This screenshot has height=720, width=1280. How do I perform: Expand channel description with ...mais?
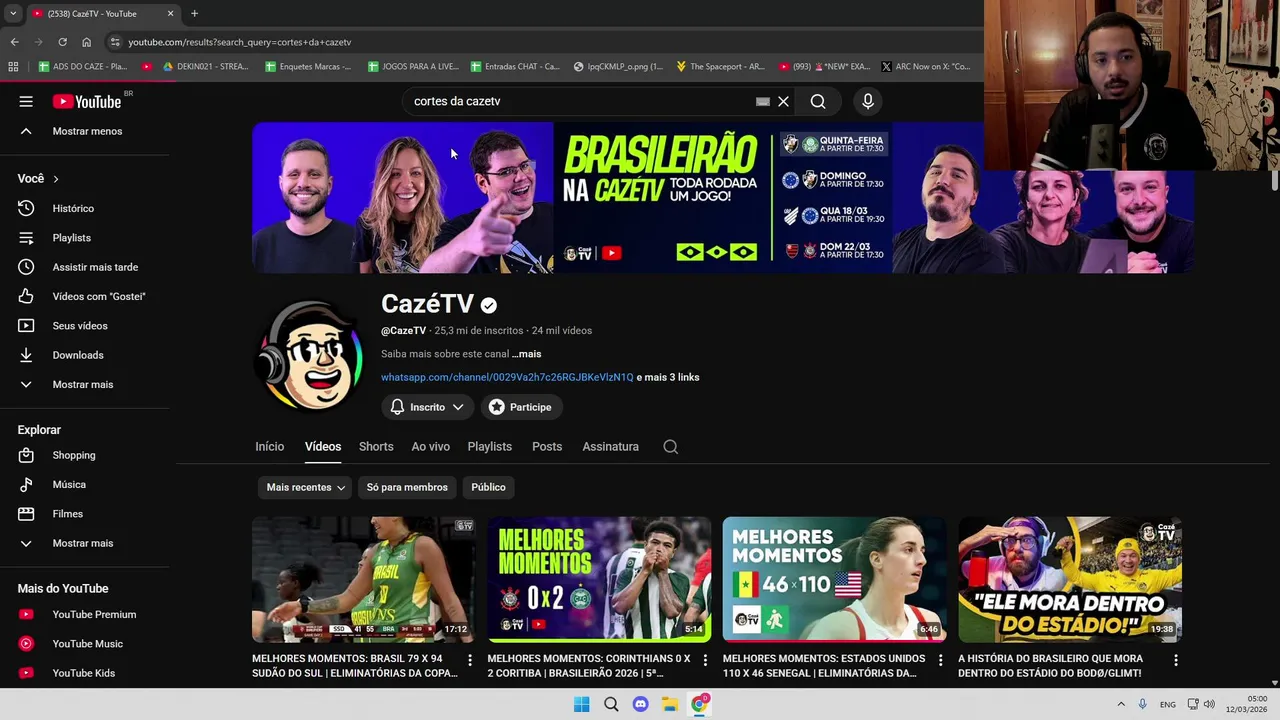(x=527, y=354)
